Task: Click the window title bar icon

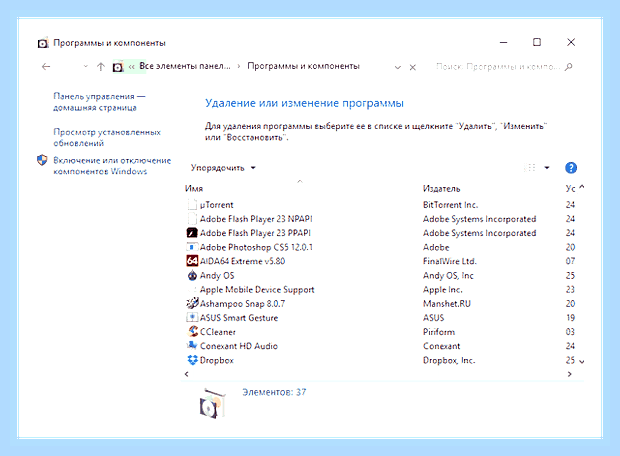Action: point(43,43)
